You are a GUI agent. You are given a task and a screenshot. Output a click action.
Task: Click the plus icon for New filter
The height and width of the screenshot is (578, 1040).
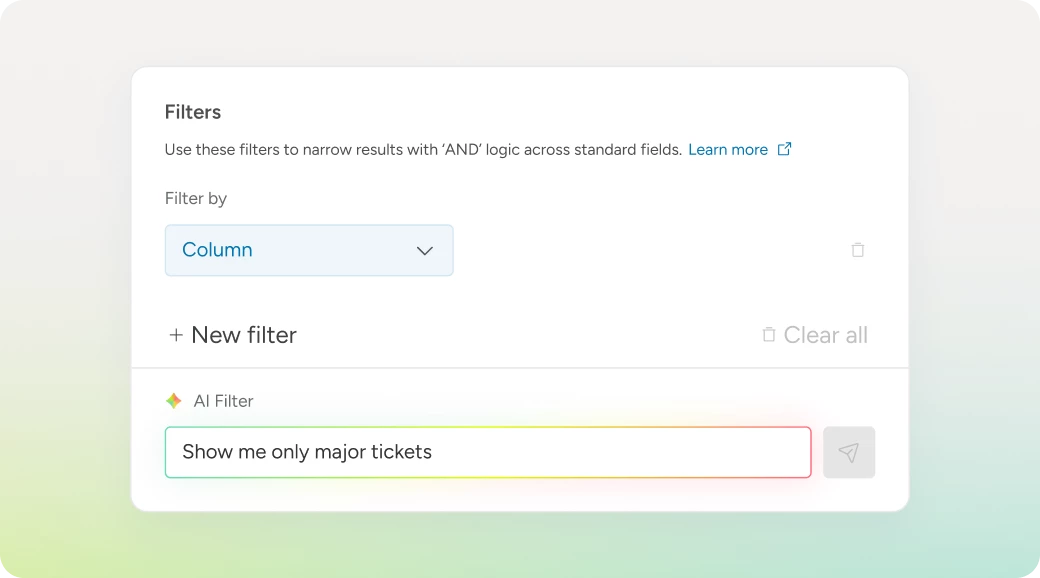(176, 335)
